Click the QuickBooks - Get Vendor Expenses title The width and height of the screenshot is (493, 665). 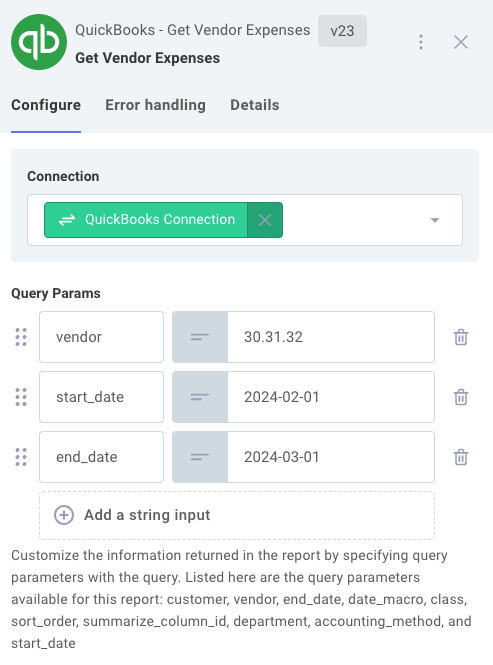[x=193, y=30]
